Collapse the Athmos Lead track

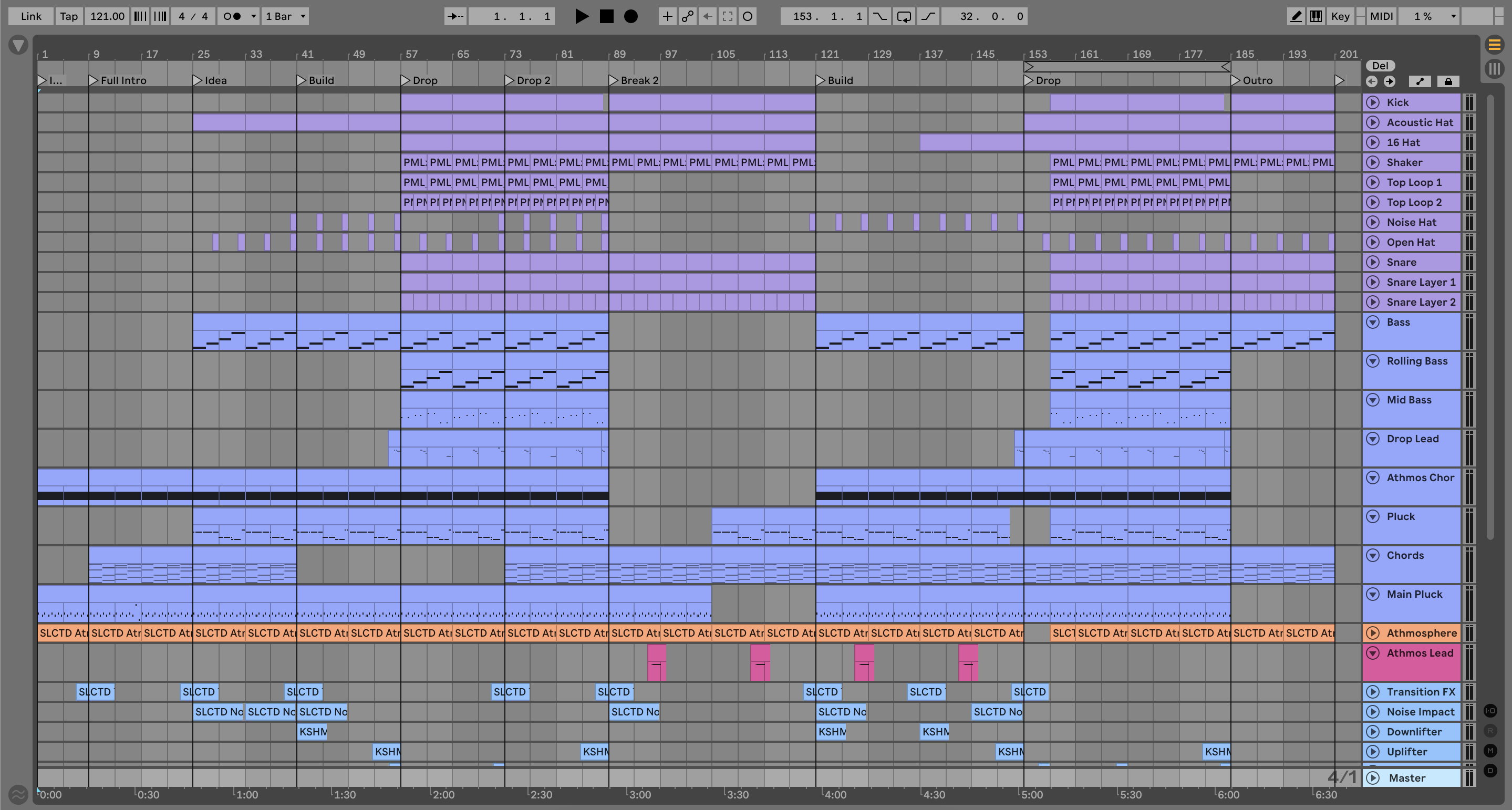pyautogui.click(x=1373, y=653)
